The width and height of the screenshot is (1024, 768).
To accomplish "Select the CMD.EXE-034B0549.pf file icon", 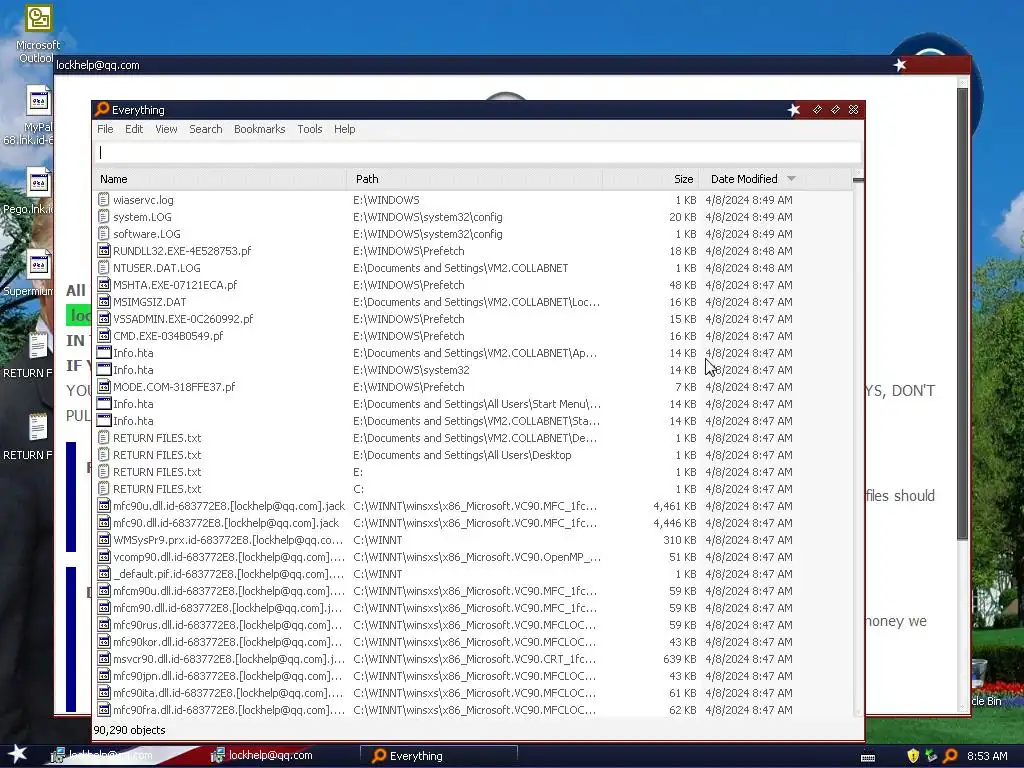I will [103, 336].
